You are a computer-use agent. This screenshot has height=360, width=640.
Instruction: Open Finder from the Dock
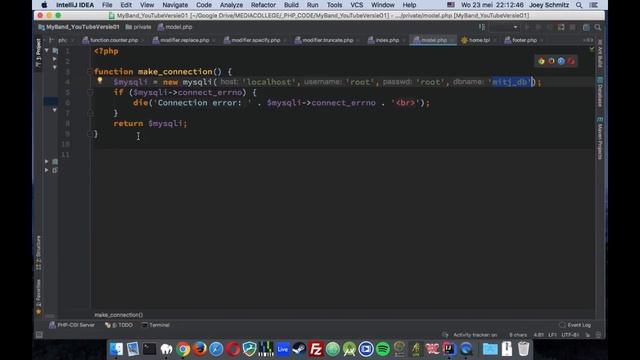click(x=116, y=349)
